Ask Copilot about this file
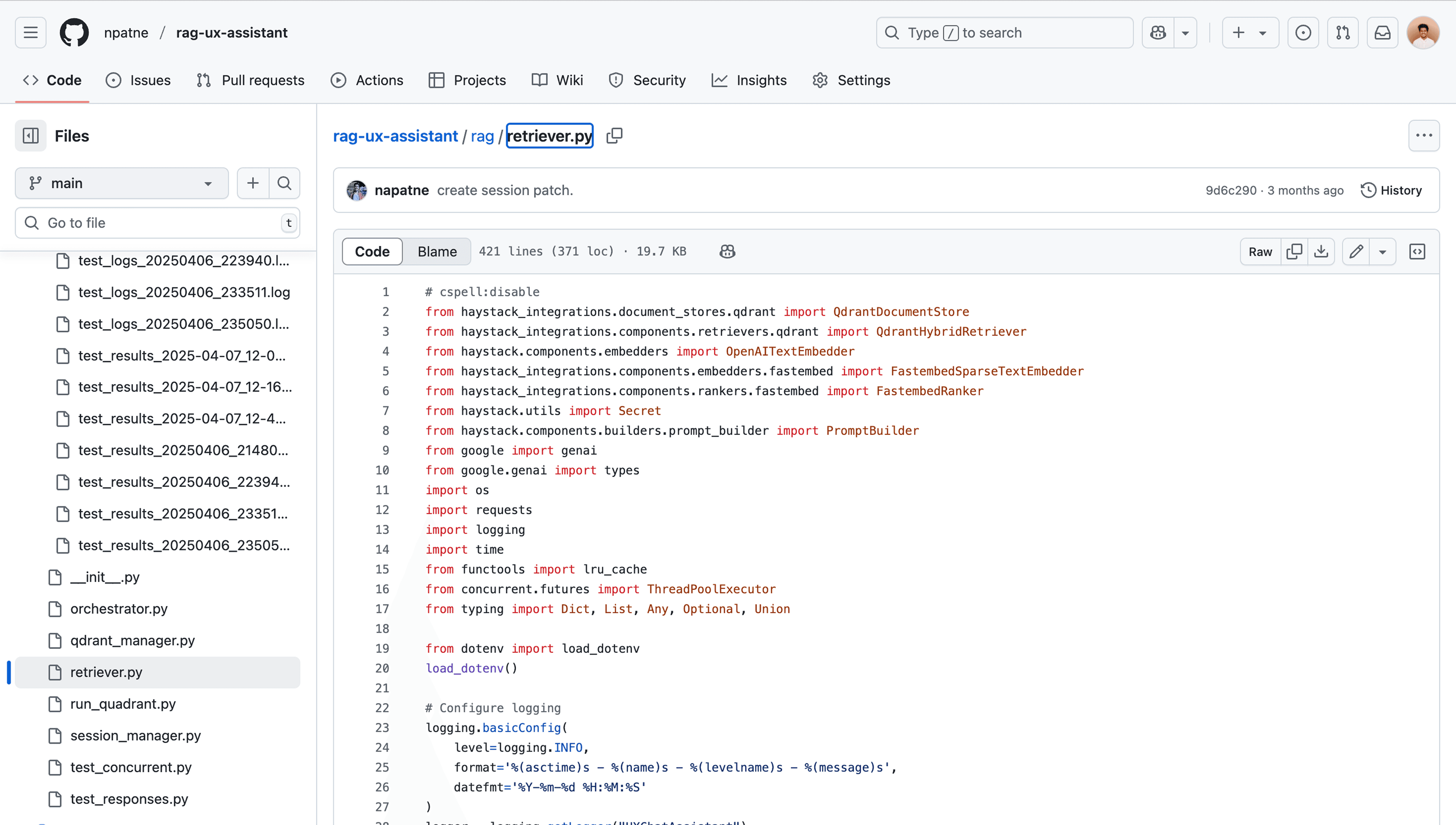 click(727, 252)
